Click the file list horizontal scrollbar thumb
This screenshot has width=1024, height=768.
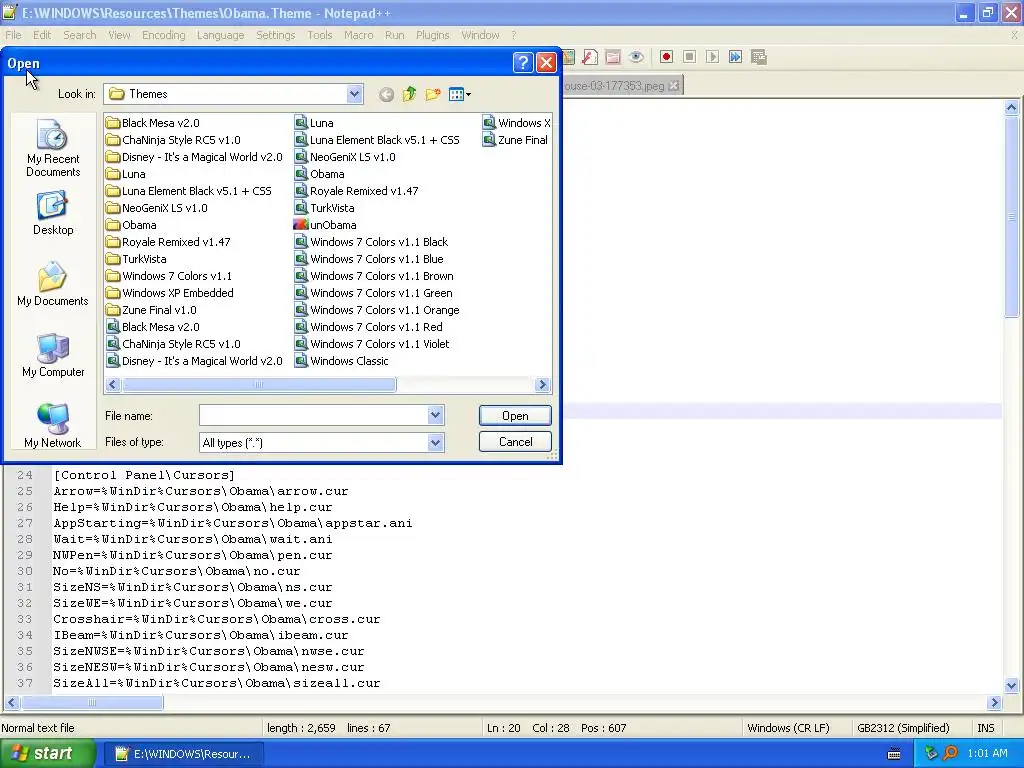[259, 385]
